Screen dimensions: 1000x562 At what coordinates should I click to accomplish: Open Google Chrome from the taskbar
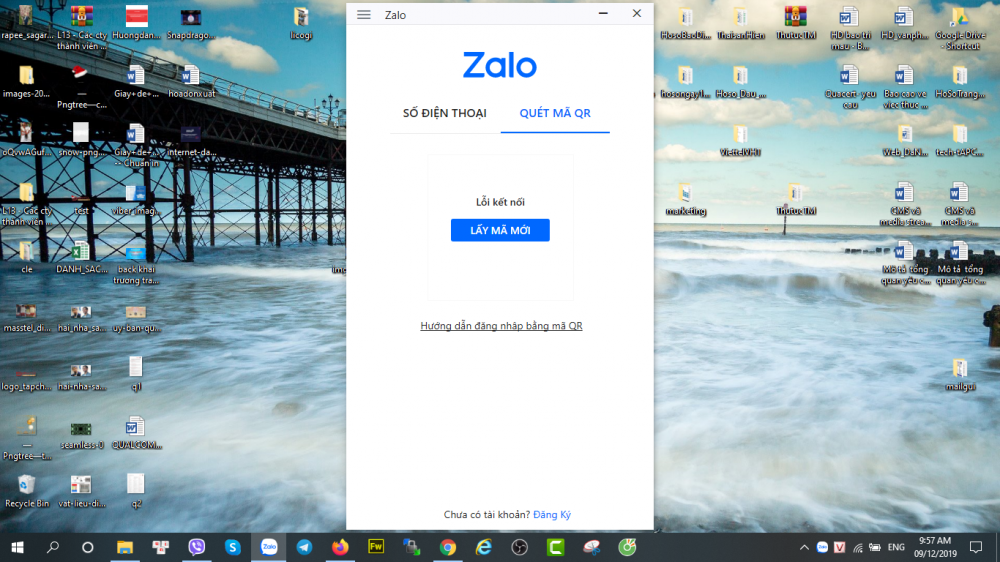448,547
